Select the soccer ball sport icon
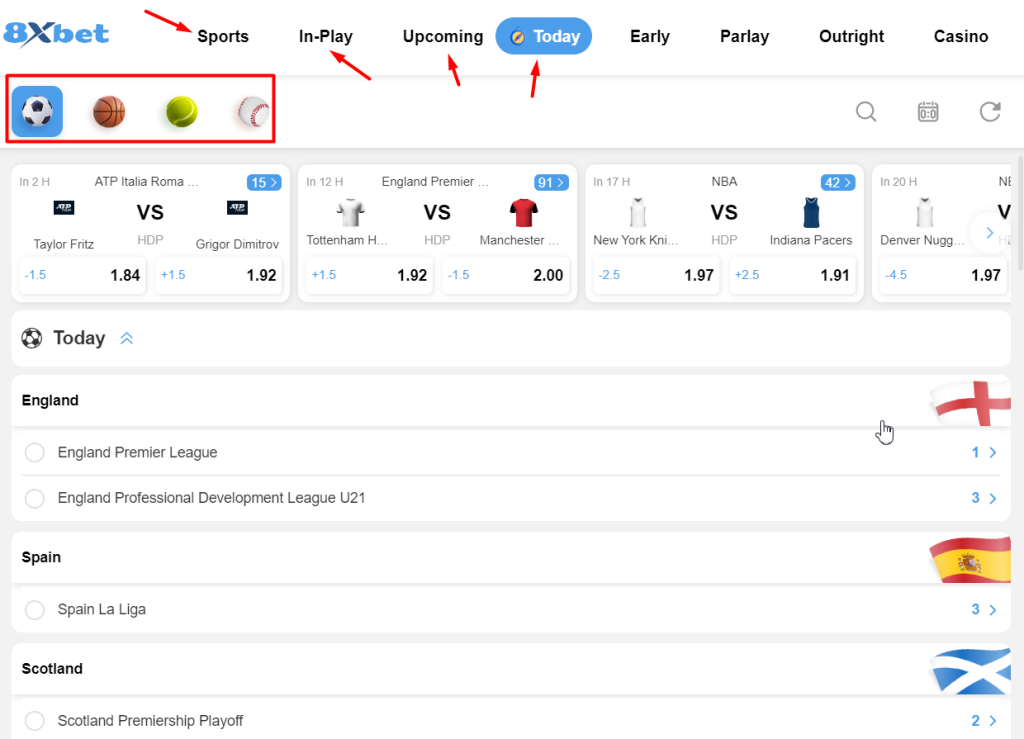 37,111
